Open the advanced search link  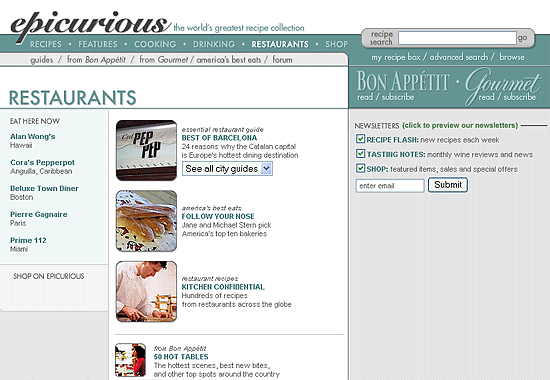point(459,57)
